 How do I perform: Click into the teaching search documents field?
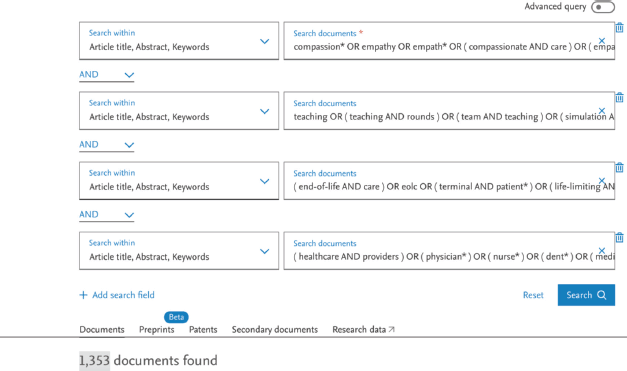[x=449, y=111]
